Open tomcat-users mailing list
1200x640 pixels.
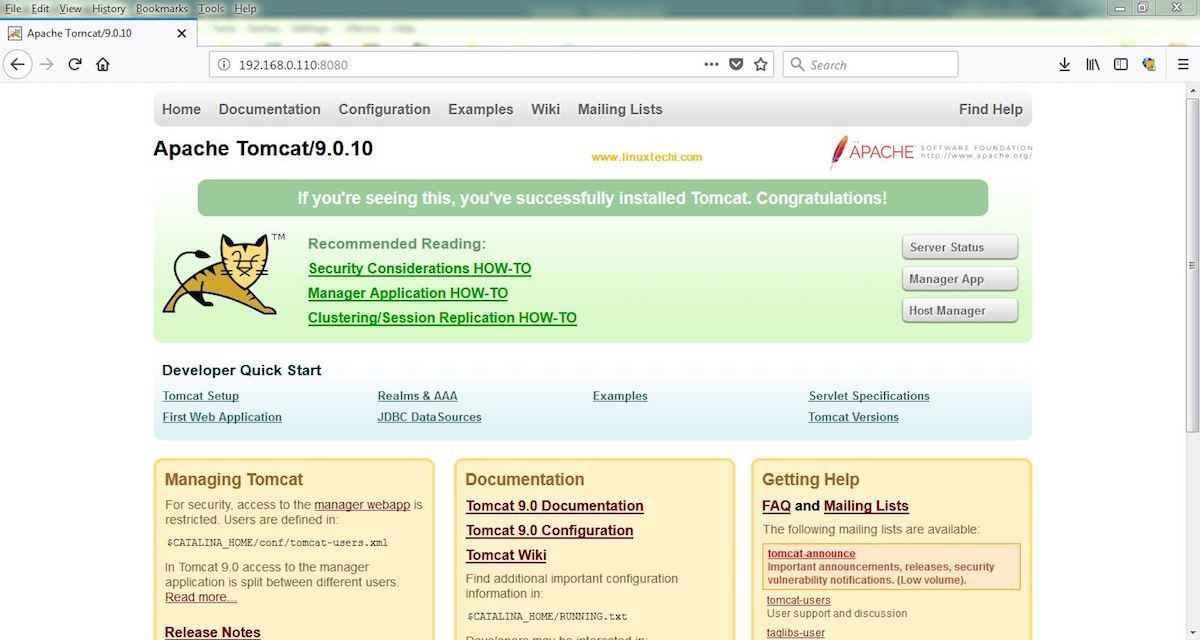(798, 600)
